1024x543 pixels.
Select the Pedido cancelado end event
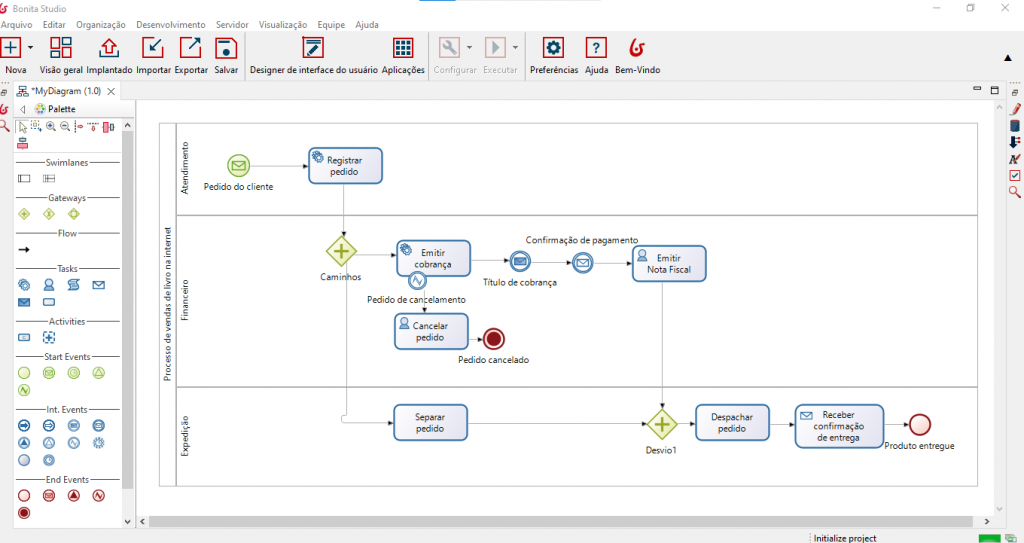pos(493,338)
